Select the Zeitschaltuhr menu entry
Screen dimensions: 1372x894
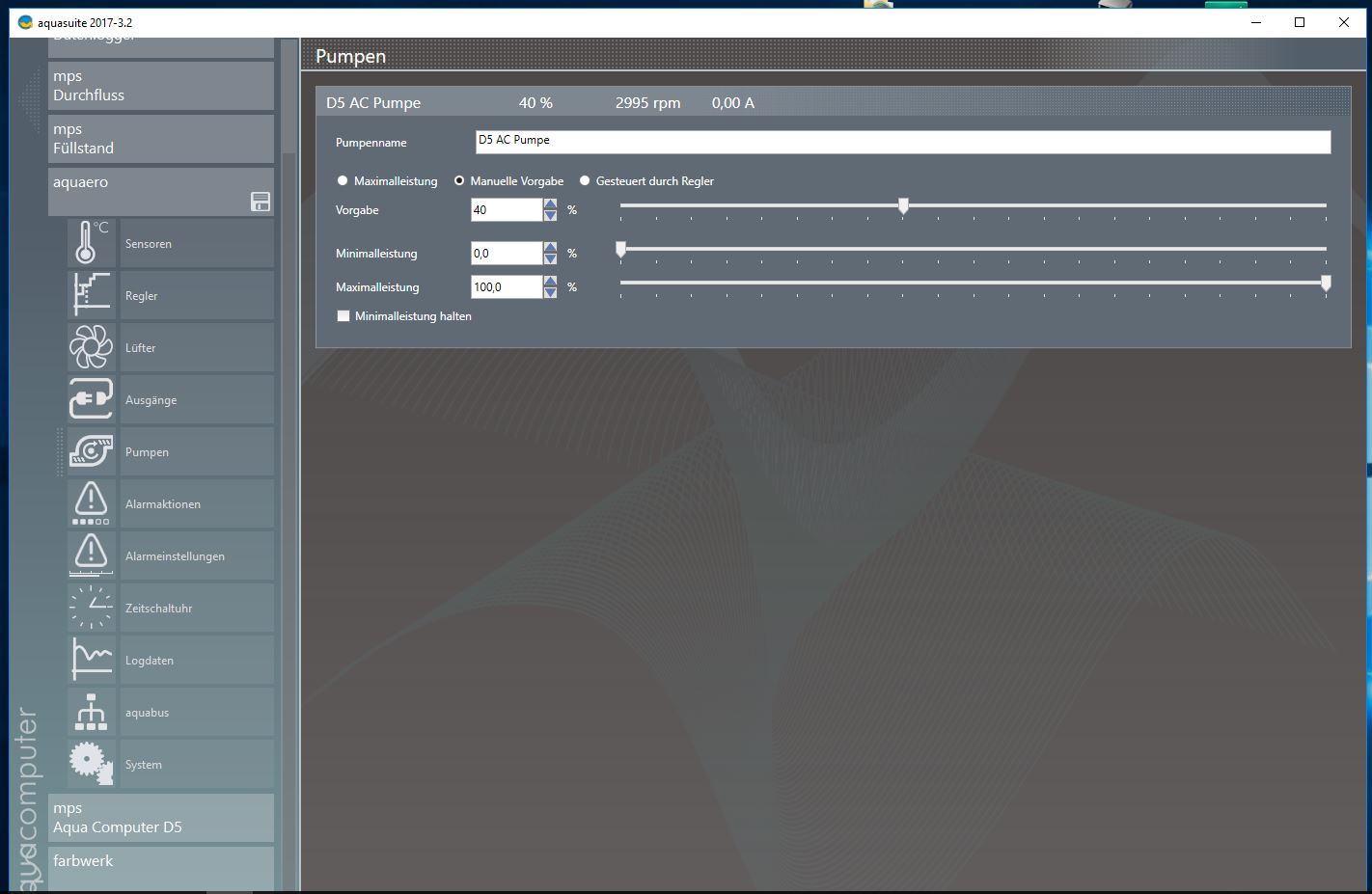coord(197,608)
